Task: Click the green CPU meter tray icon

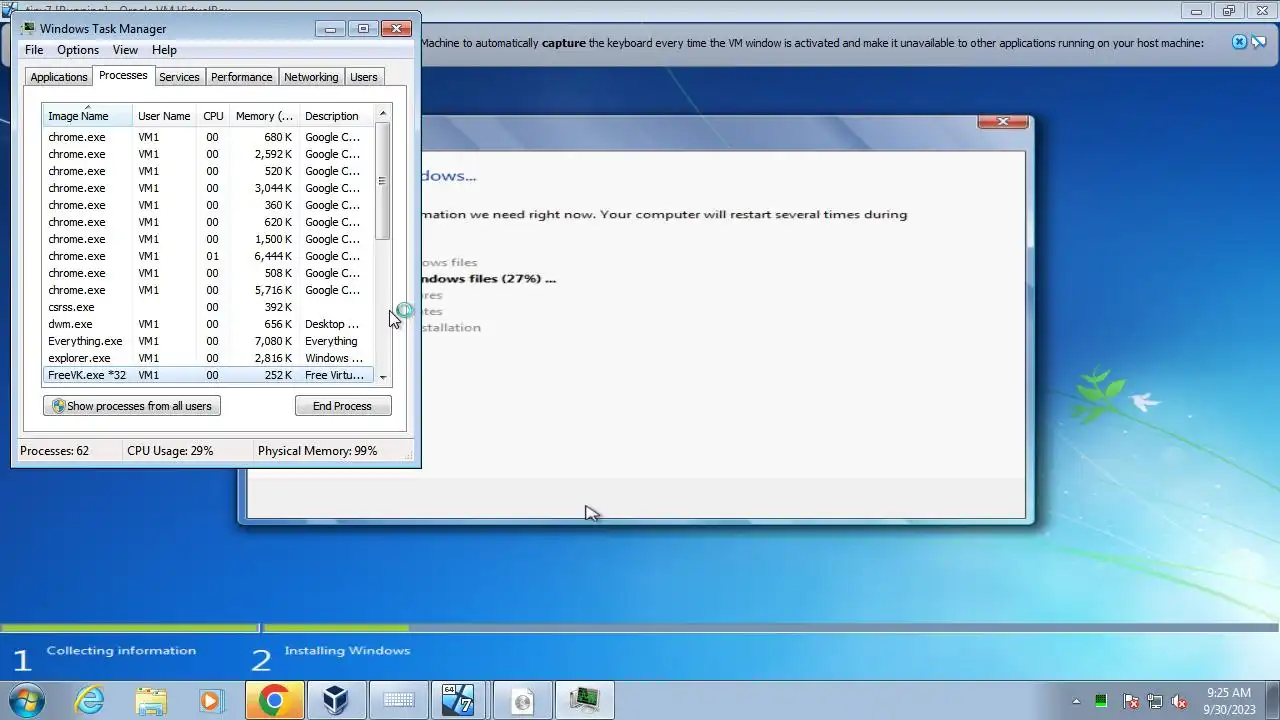Action: pyautogui.click(x=1101, y=701)
